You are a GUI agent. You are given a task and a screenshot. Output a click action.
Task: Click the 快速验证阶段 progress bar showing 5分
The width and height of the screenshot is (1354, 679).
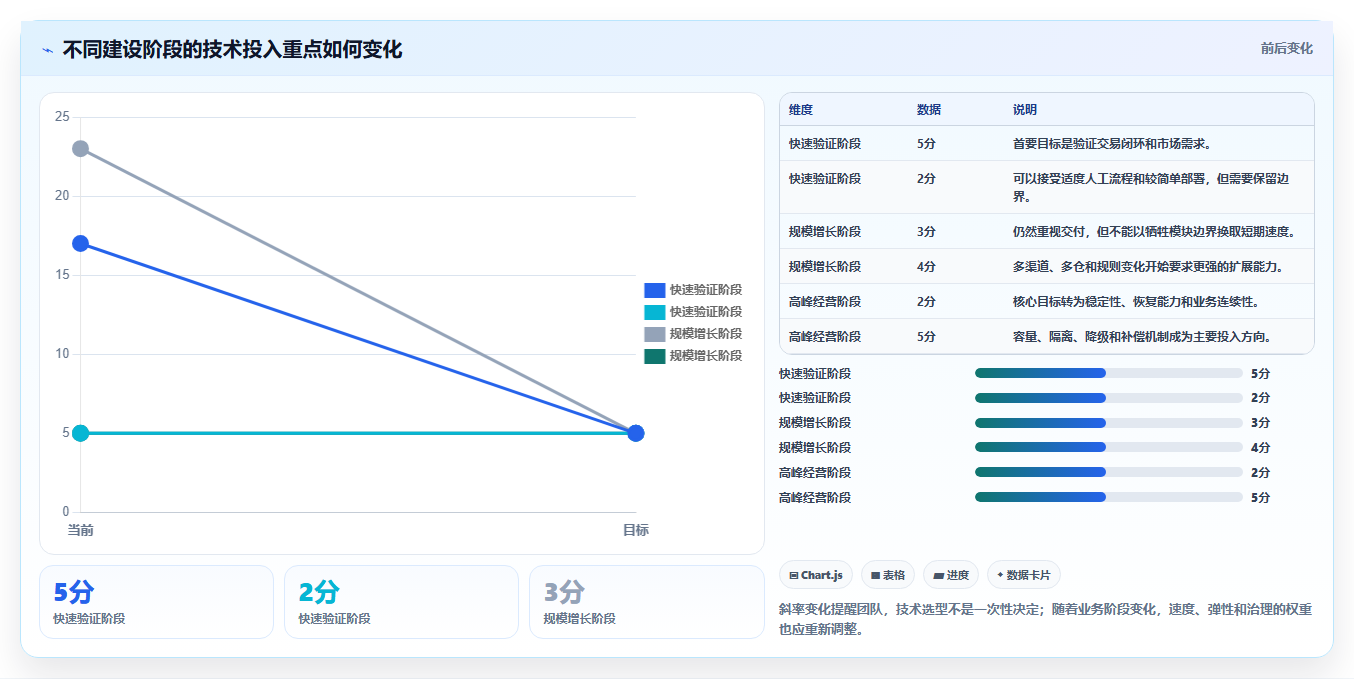[x=1108, y=373]
